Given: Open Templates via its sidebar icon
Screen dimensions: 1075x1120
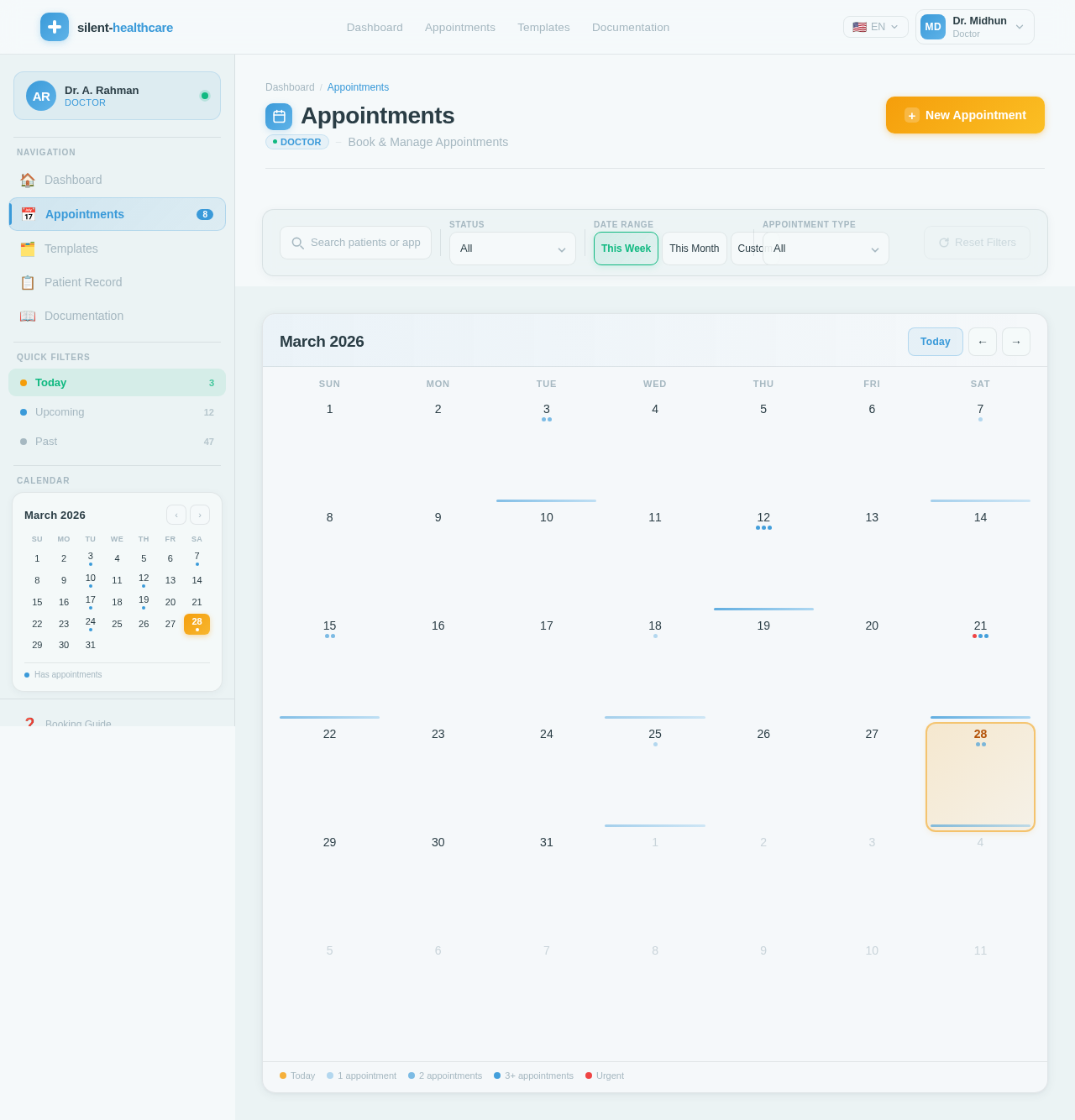Looking at the screenshot, I should 28,249.
